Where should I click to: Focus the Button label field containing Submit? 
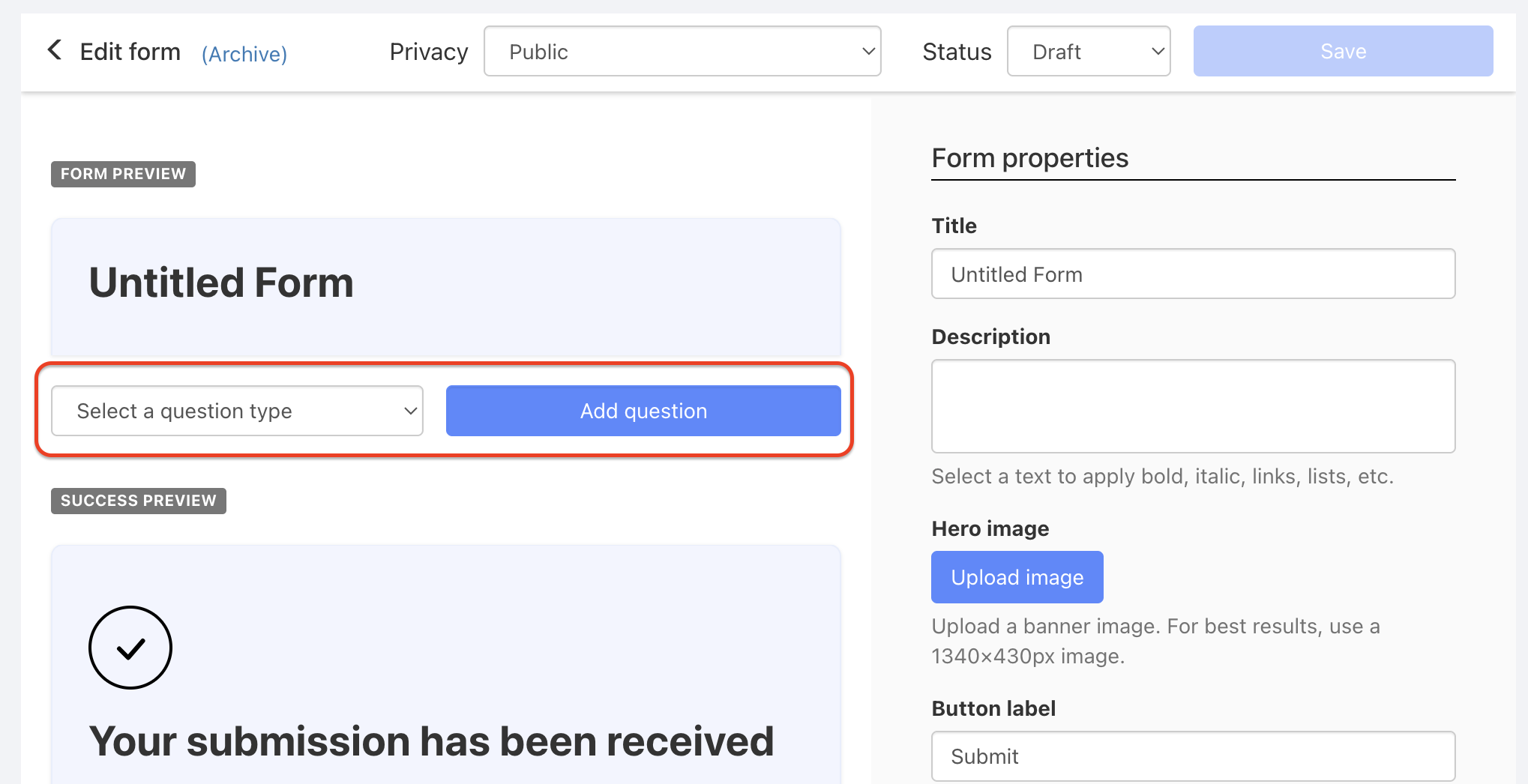[1193, 756]
